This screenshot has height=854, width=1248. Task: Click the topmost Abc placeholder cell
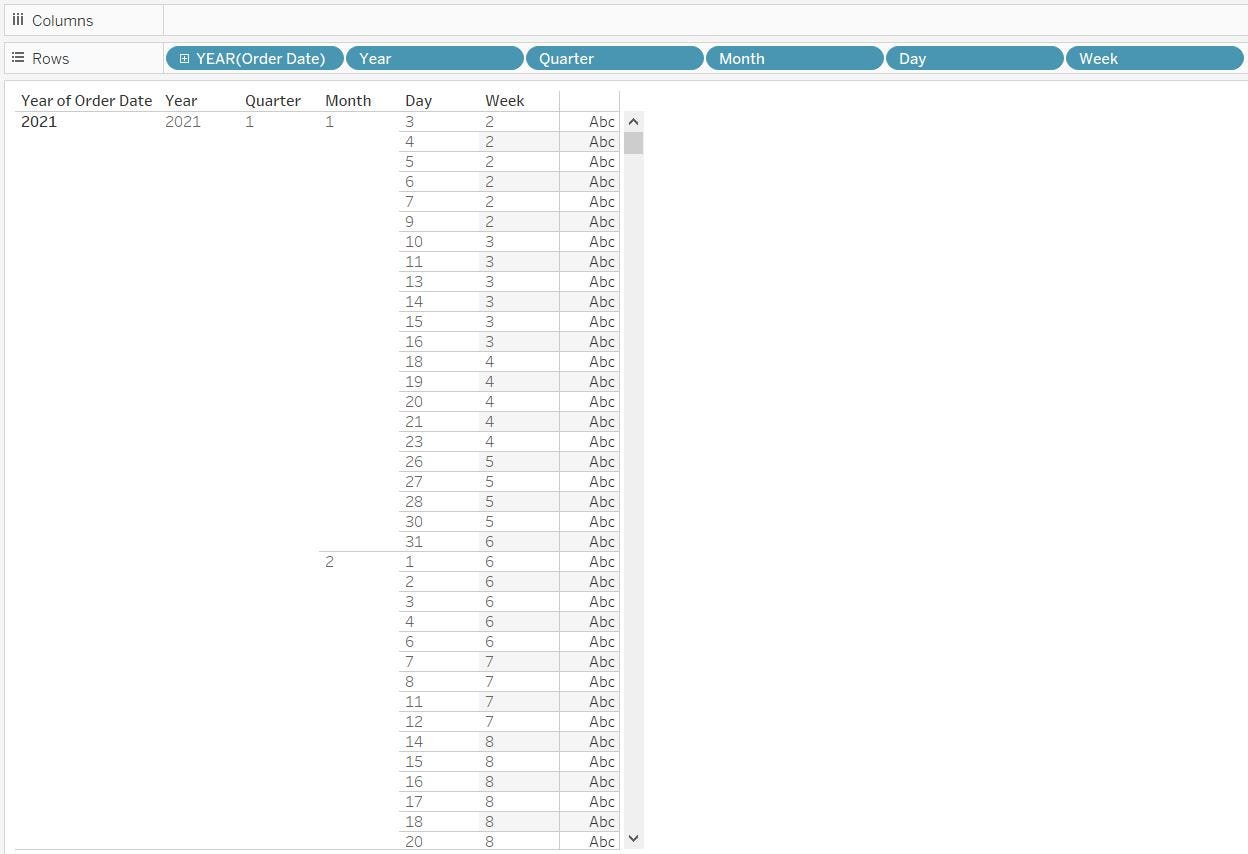pos(601,121)
